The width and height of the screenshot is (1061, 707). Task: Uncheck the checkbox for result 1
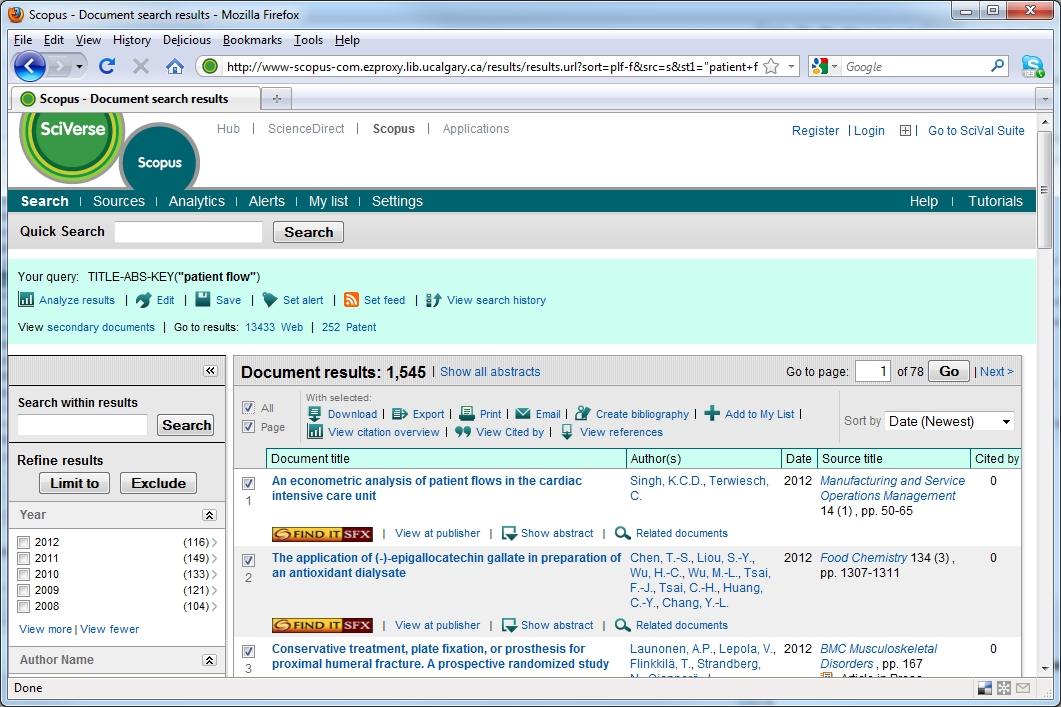[x=248, y=484]
